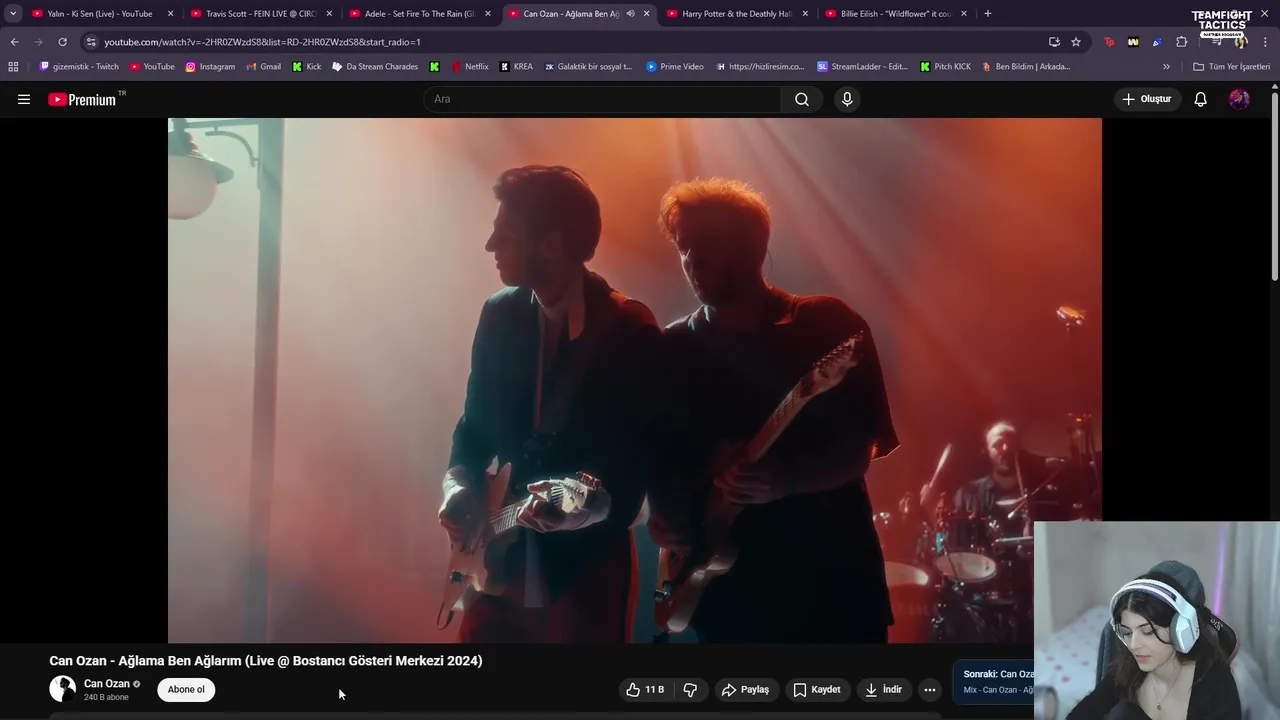Open the KREA bookmark
The image size is (1280, 720).
(516, 67)
